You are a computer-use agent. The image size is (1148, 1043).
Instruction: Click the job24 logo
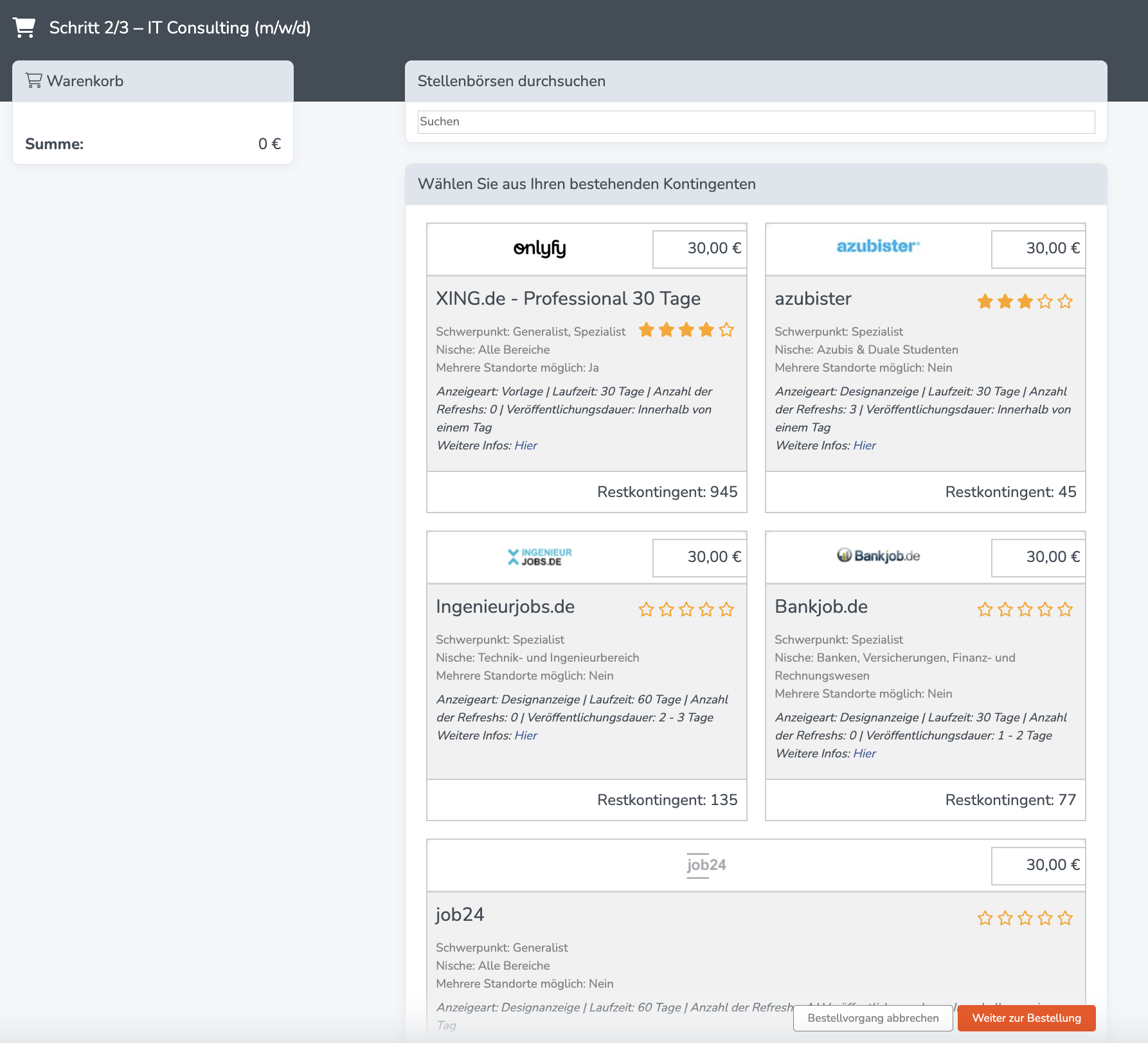pos(706,865)
